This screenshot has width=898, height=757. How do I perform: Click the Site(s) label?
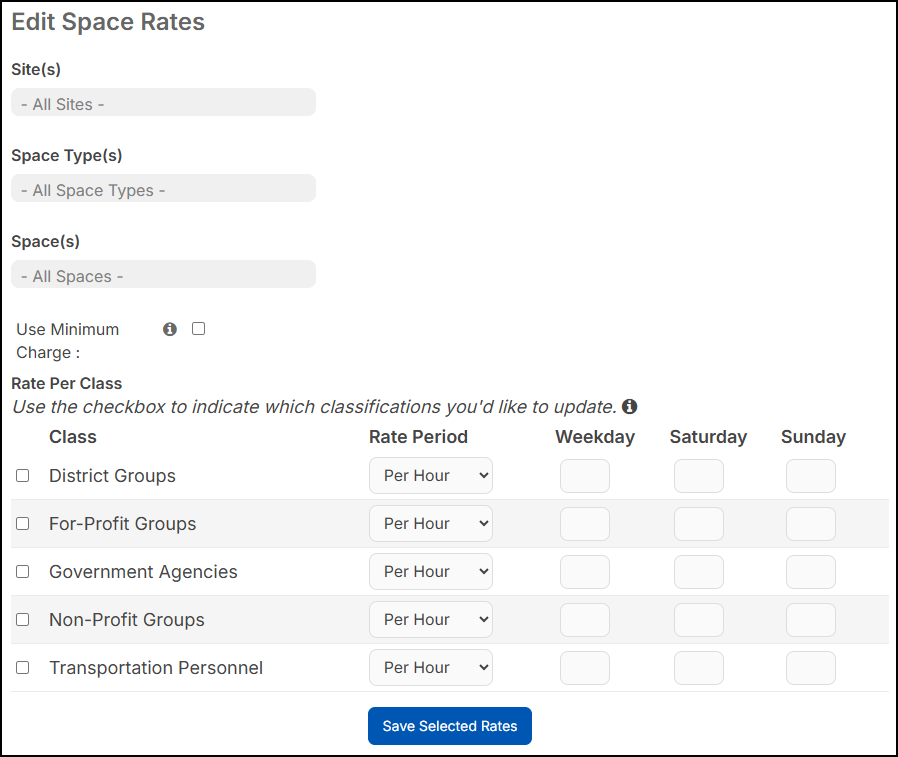(x=36, y=69)
